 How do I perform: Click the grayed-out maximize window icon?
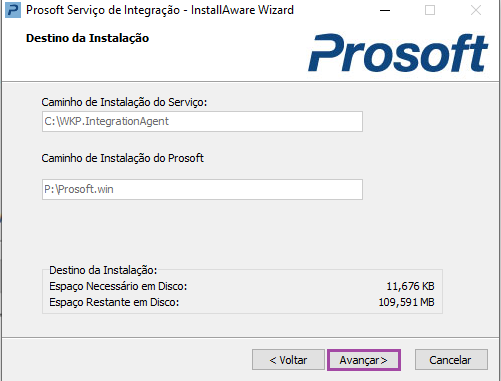pos(430,10)
